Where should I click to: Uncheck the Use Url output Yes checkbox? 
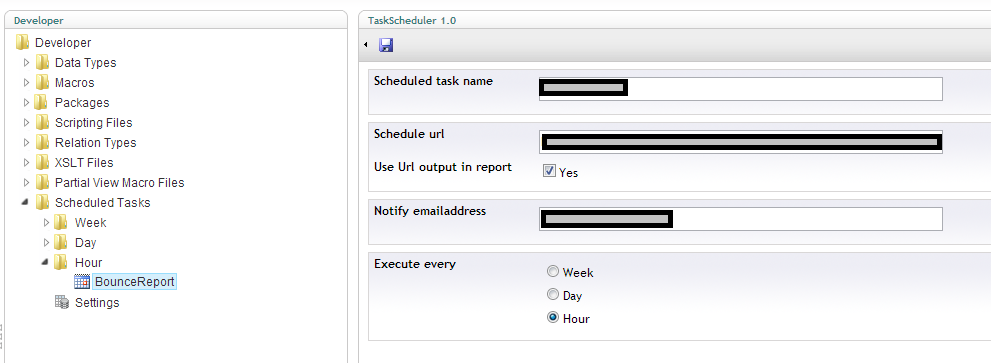click(x=549, y=171)
